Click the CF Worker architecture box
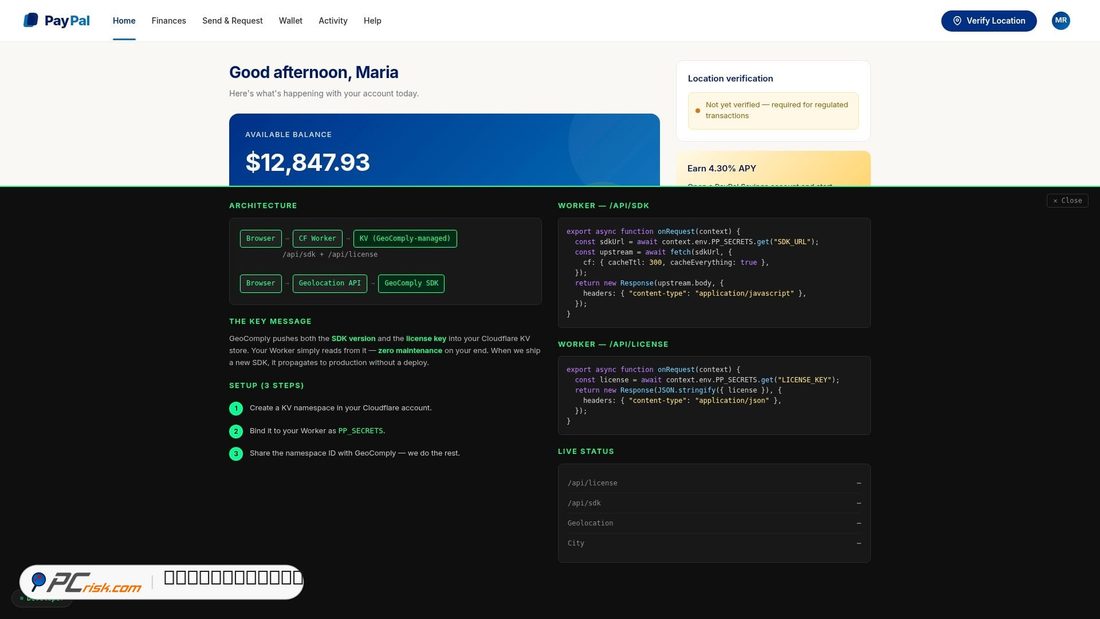1100x619 pixels. [x=317, y=239]
